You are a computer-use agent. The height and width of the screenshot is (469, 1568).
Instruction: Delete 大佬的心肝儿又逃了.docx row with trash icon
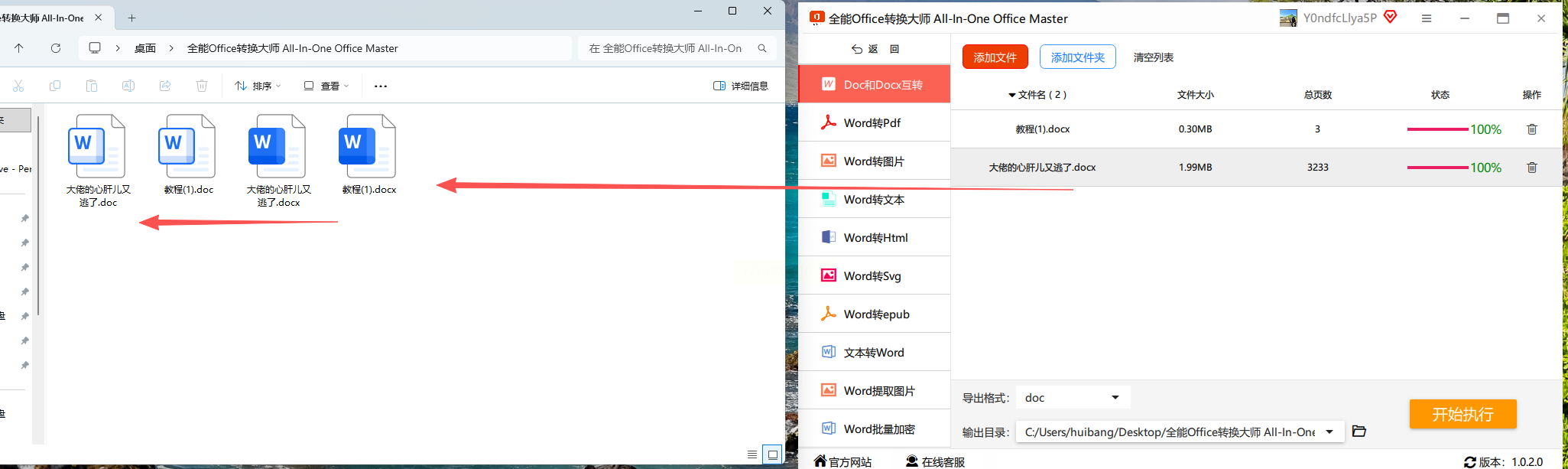[x=1532, y=168]
